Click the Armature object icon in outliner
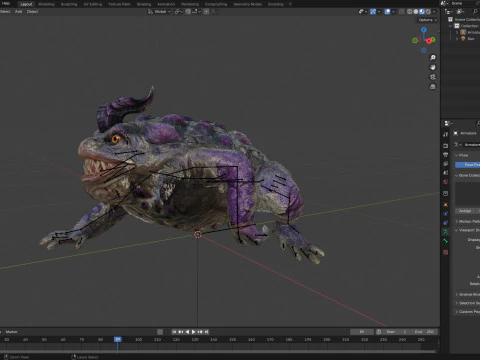The width and height of the screenshot is (480, 360). coord(463,32)
